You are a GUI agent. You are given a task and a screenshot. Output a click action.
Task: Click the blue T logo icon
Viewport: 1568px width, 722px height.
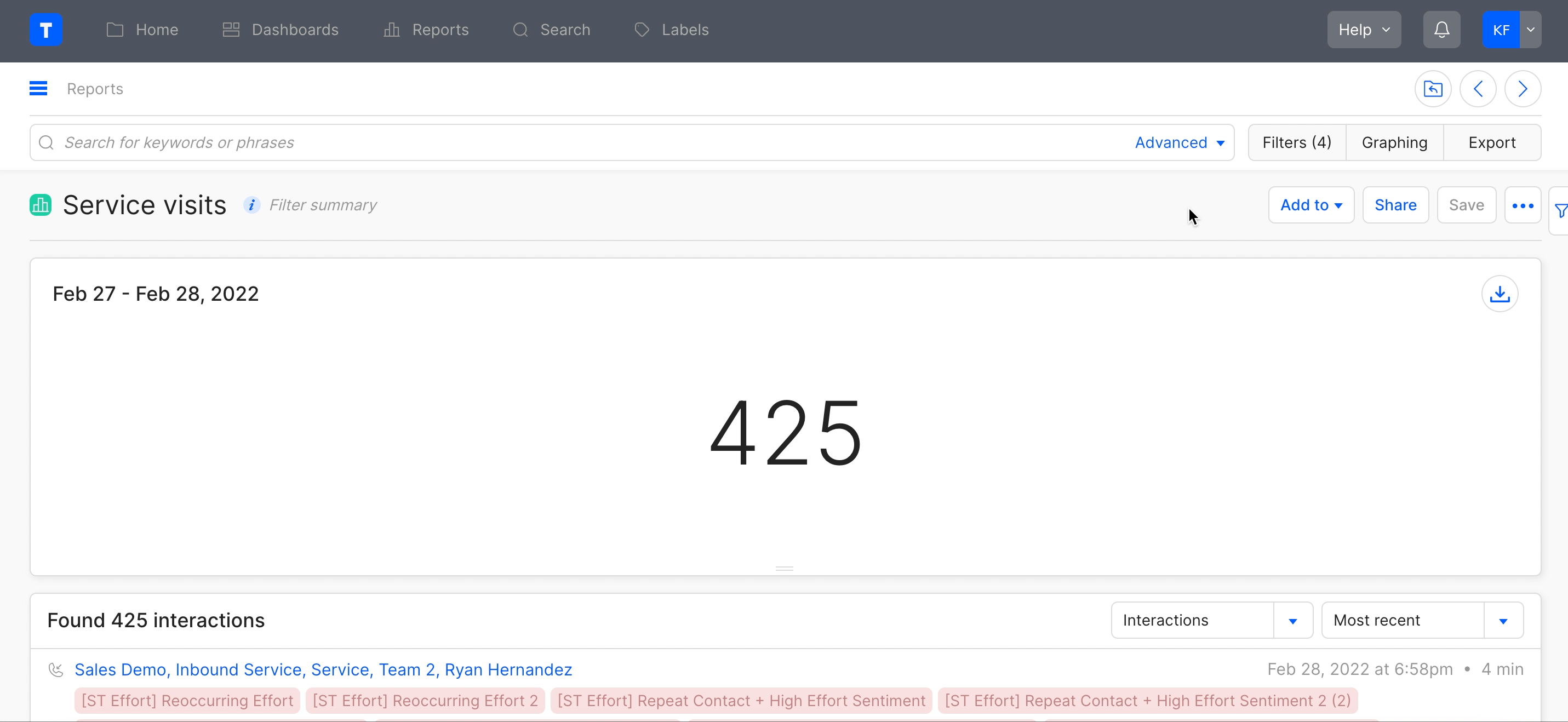(x=45, y=30)
